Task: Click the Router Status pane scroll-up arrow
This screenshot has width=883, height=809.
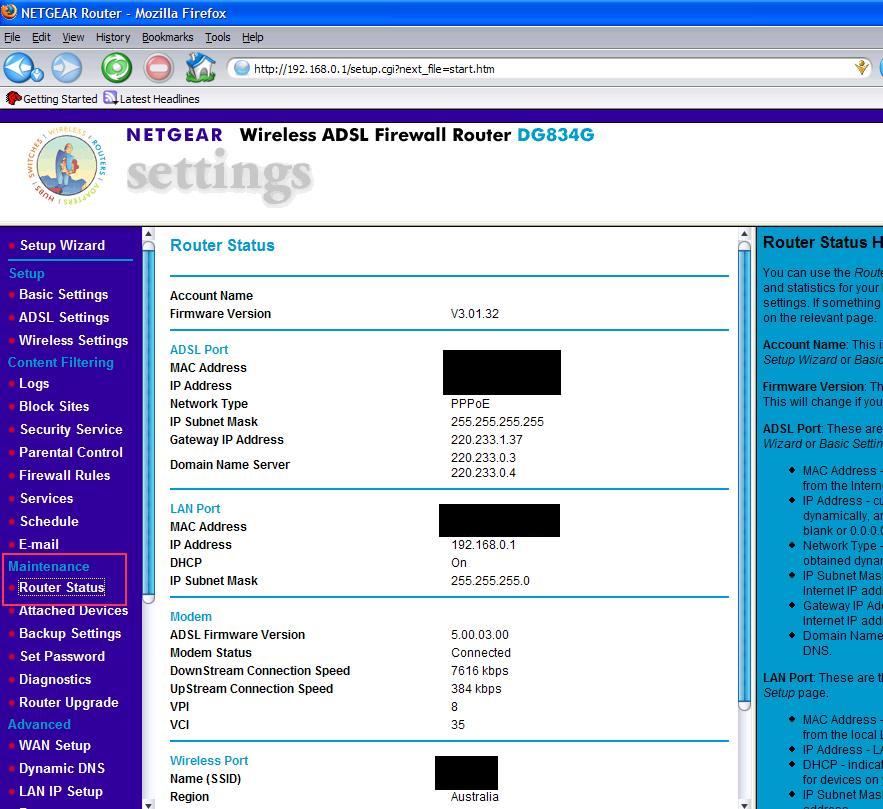Action: click(744, 234)
